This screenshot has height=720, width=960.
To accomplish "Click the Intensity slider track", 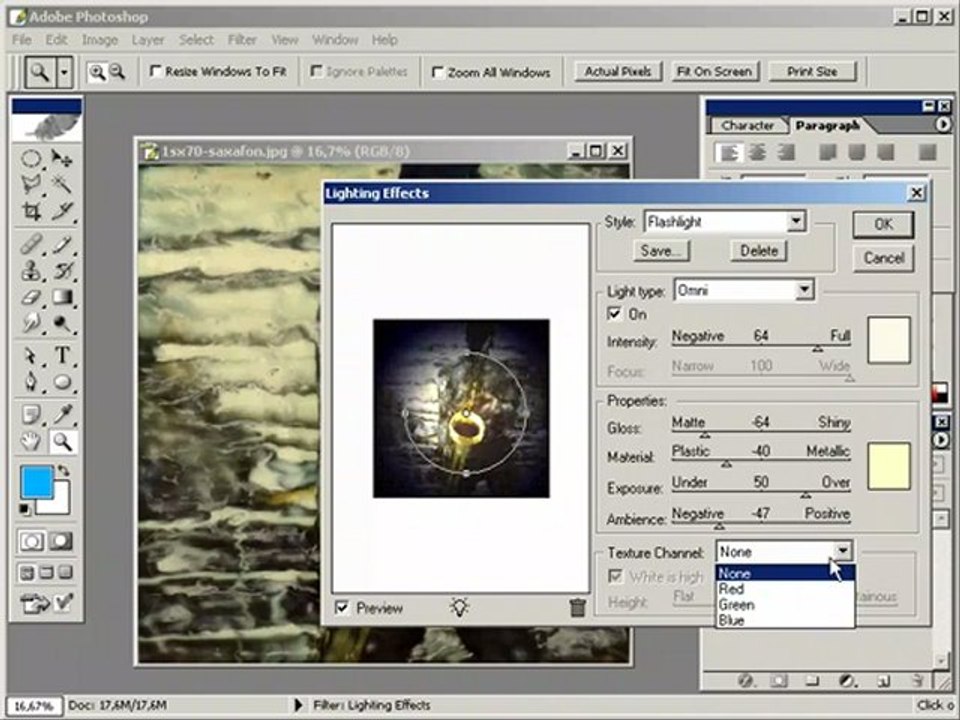I will (761, 347).
